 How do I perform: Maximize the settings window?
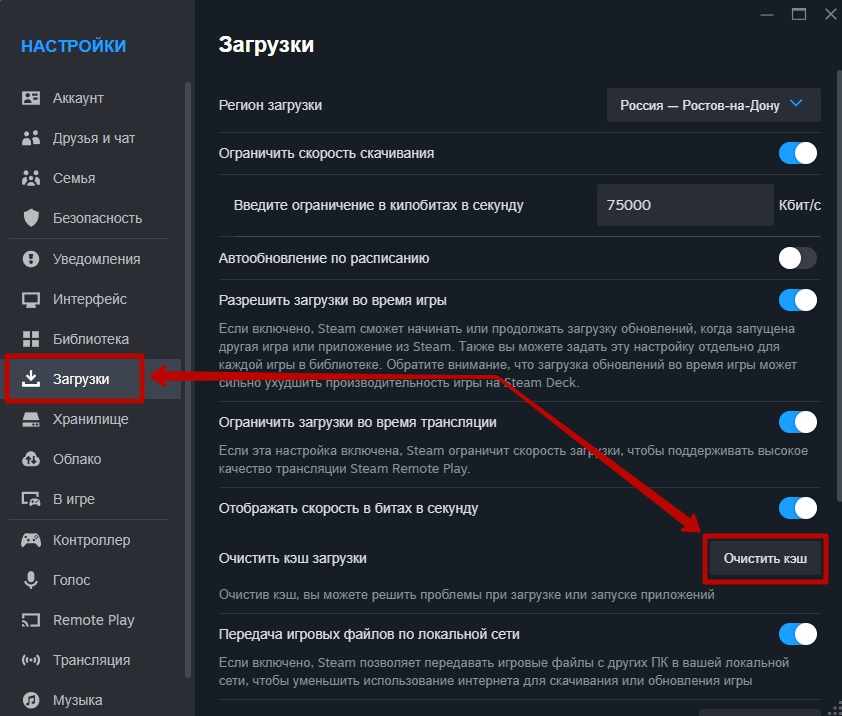point(799,15)
